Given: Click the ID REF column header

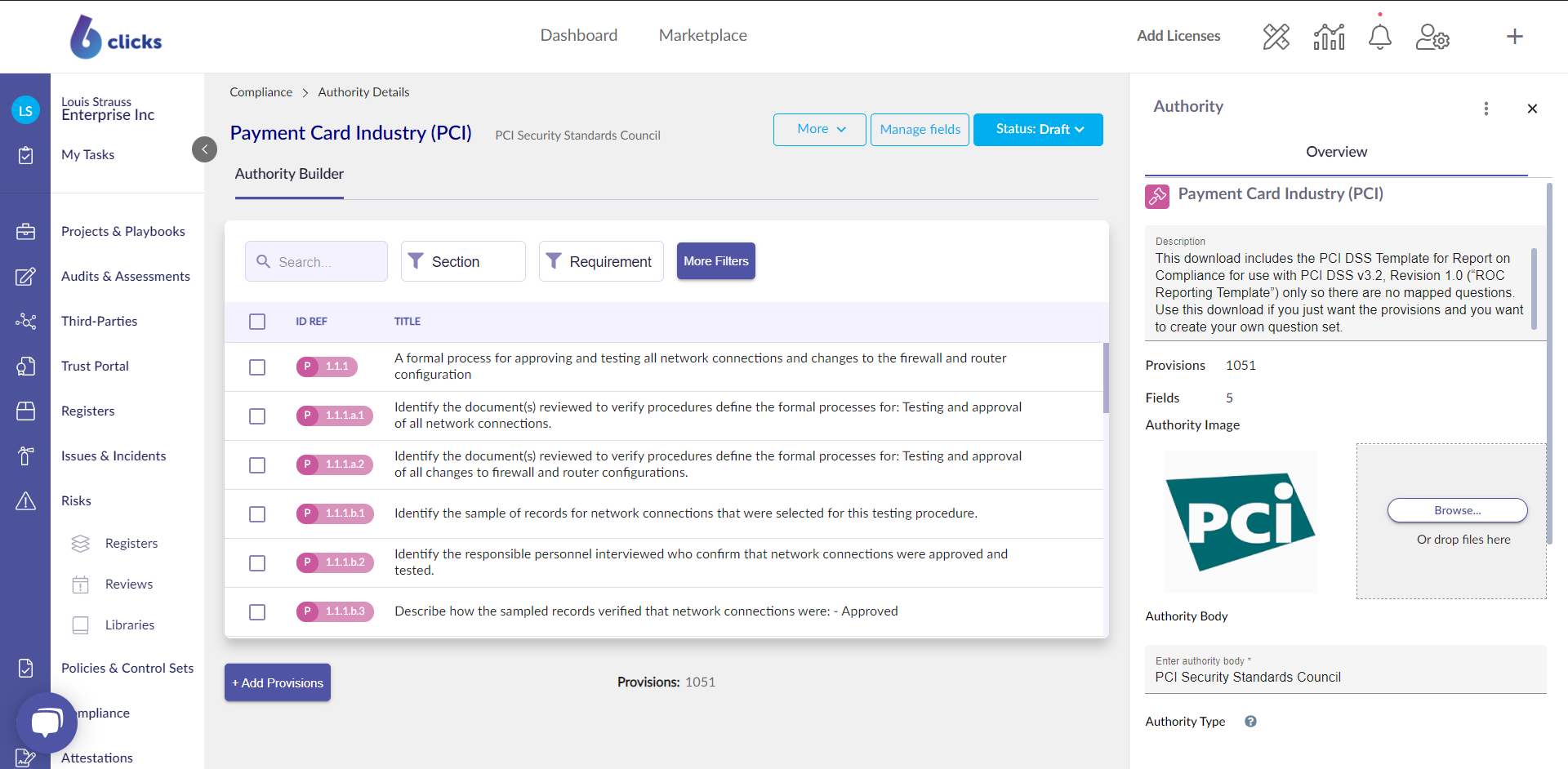Looking at the screenshot, I should pos(311,322).
